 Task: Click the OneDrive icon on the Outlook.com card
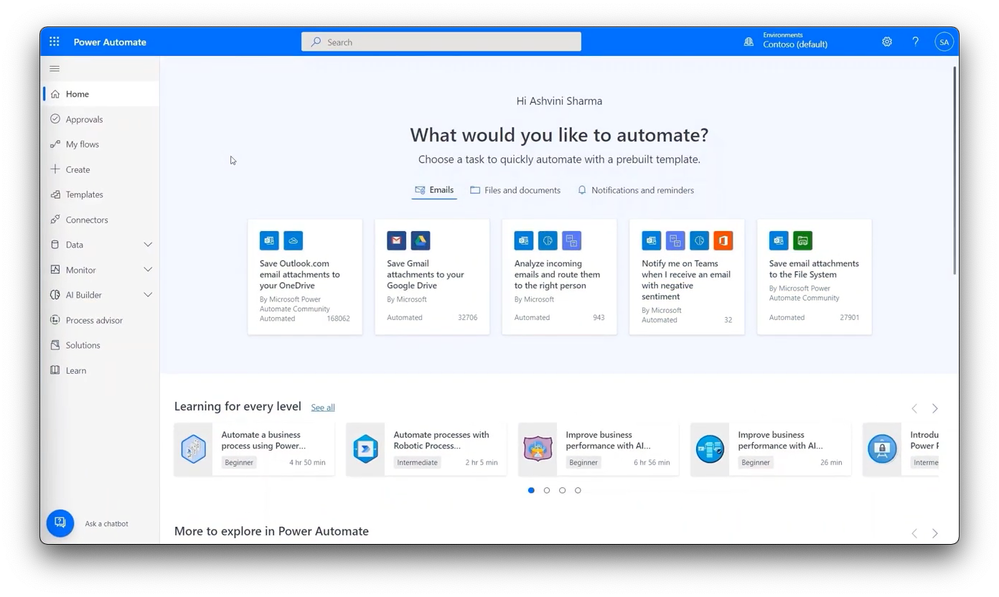tap(293, 240)
